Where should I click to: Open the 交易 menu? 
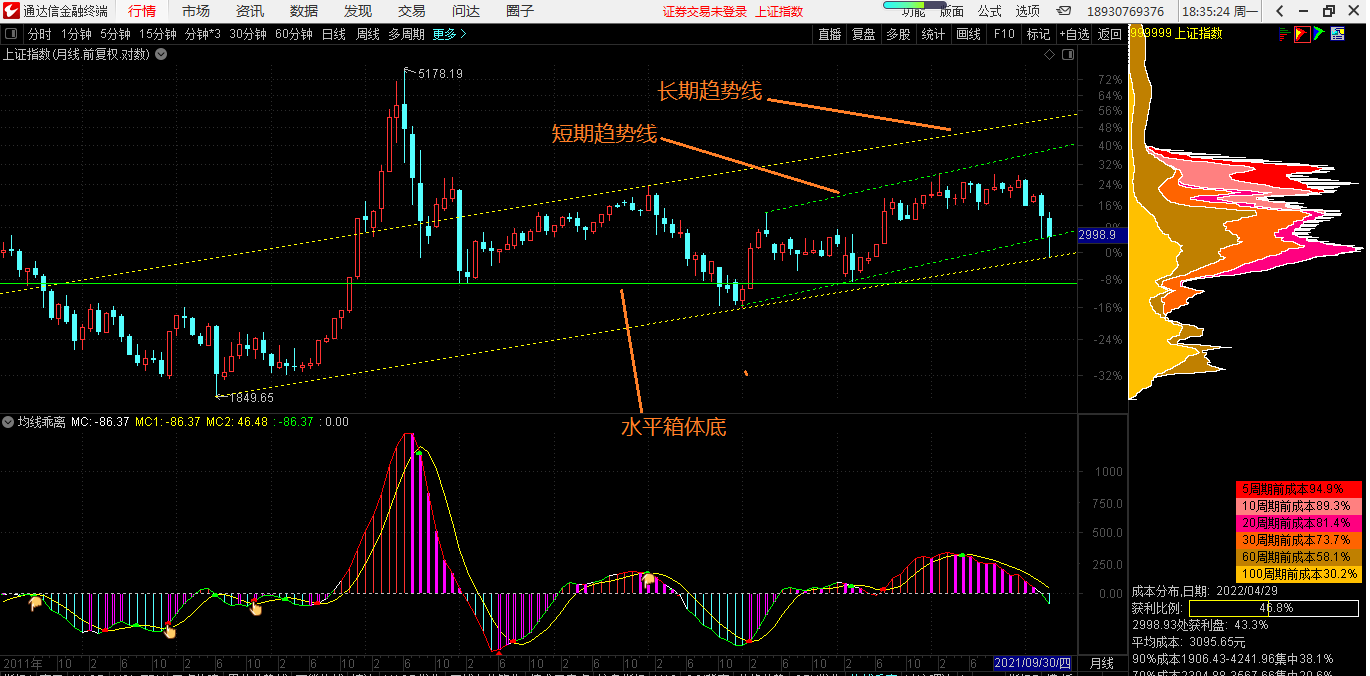[412, 11]
